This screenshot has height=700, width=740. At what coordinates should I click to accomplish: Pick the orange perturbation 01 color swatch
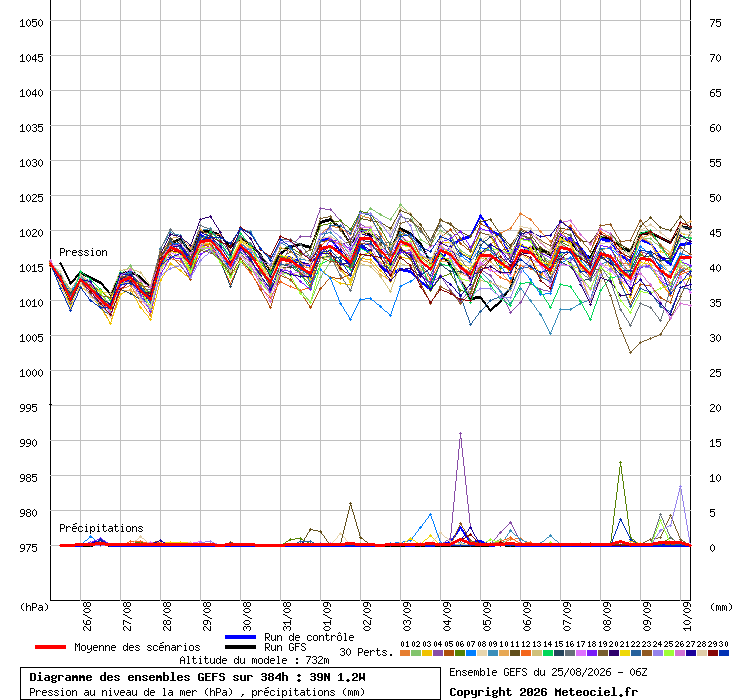pos(404,653)
